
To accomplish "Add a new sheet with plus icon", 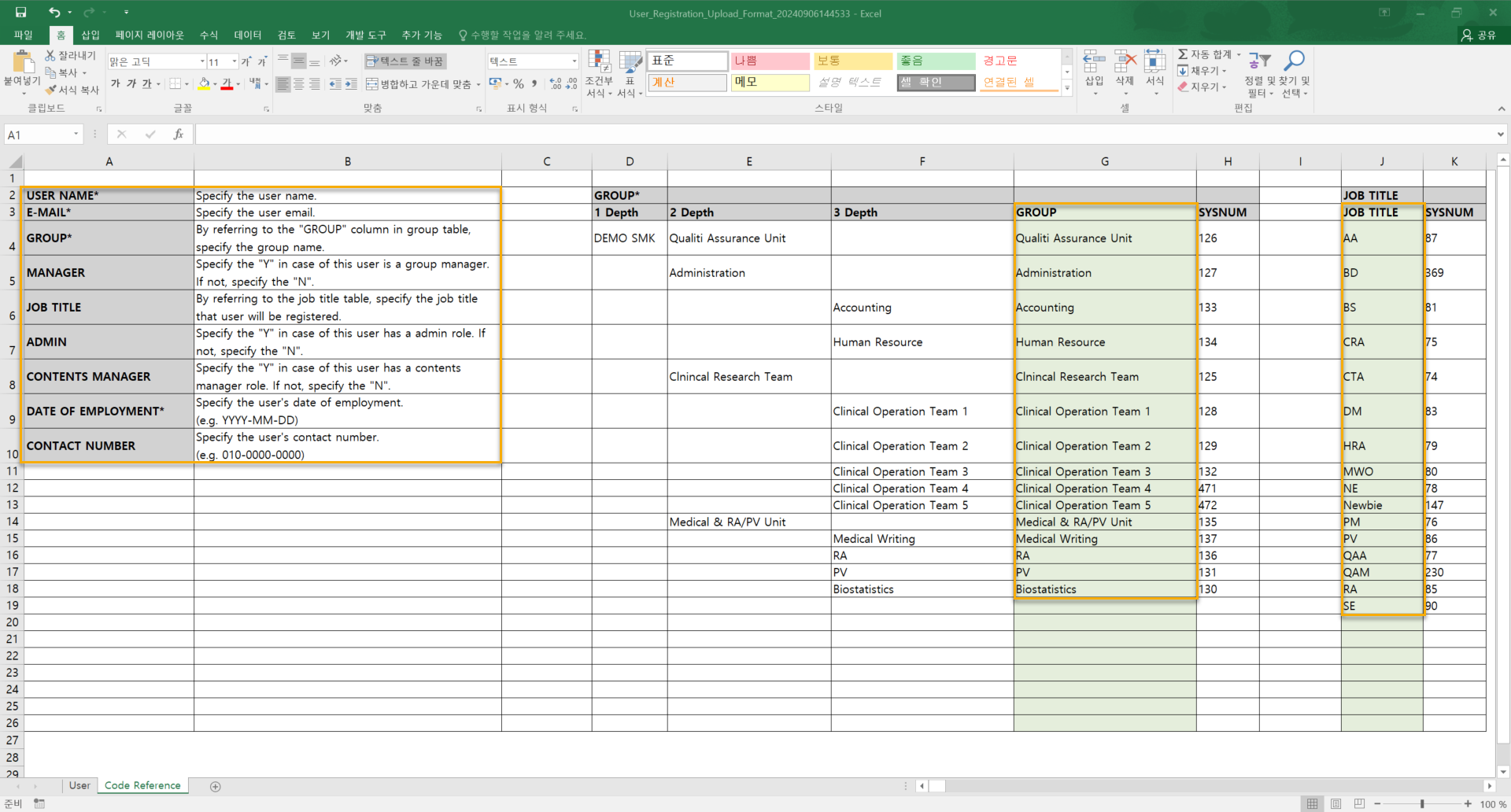I will [216, 786].
